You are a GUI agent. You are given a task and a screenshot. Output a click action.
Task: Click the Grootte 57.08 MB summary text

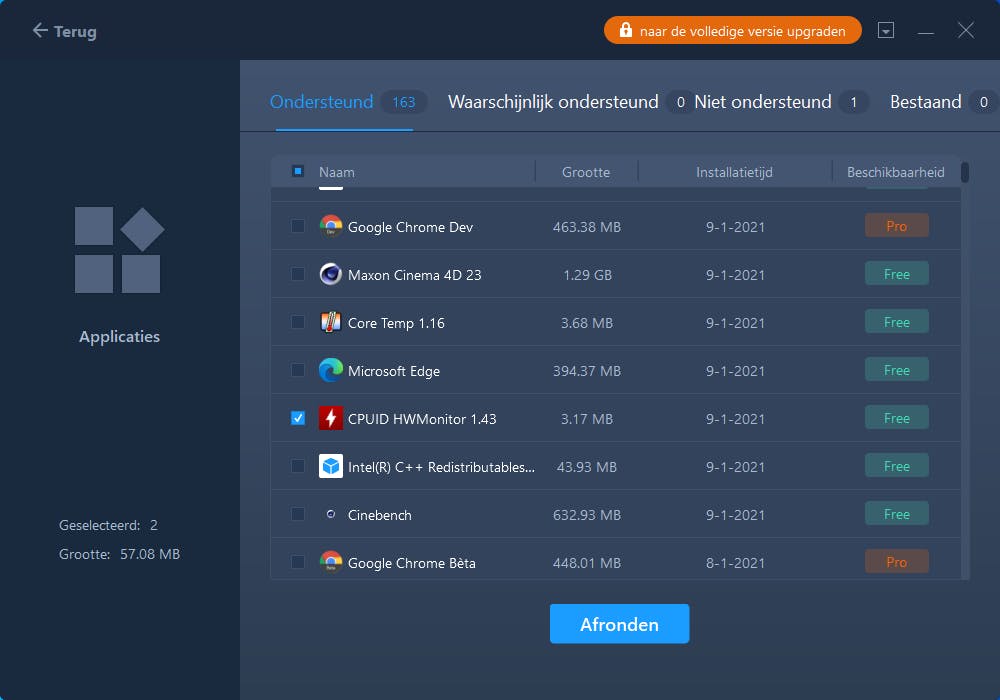click(119, 554)
